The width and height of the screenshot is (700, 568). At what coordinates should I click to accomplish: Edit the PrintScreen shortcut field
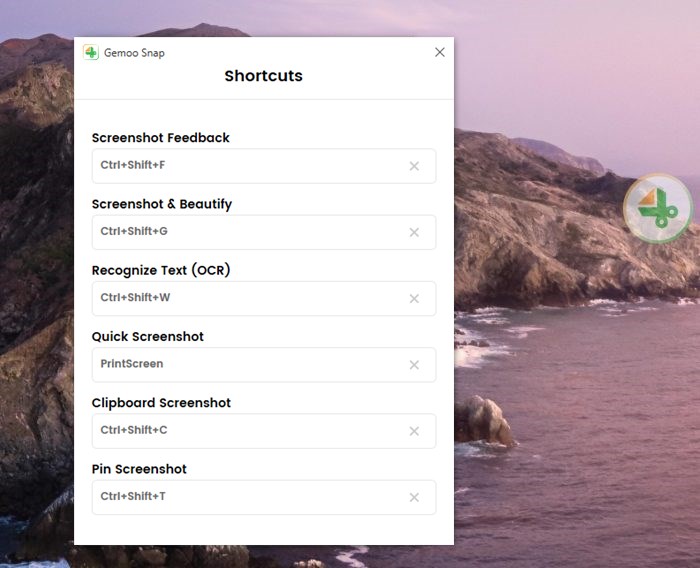pyautogui.click(x=264, y=365)
